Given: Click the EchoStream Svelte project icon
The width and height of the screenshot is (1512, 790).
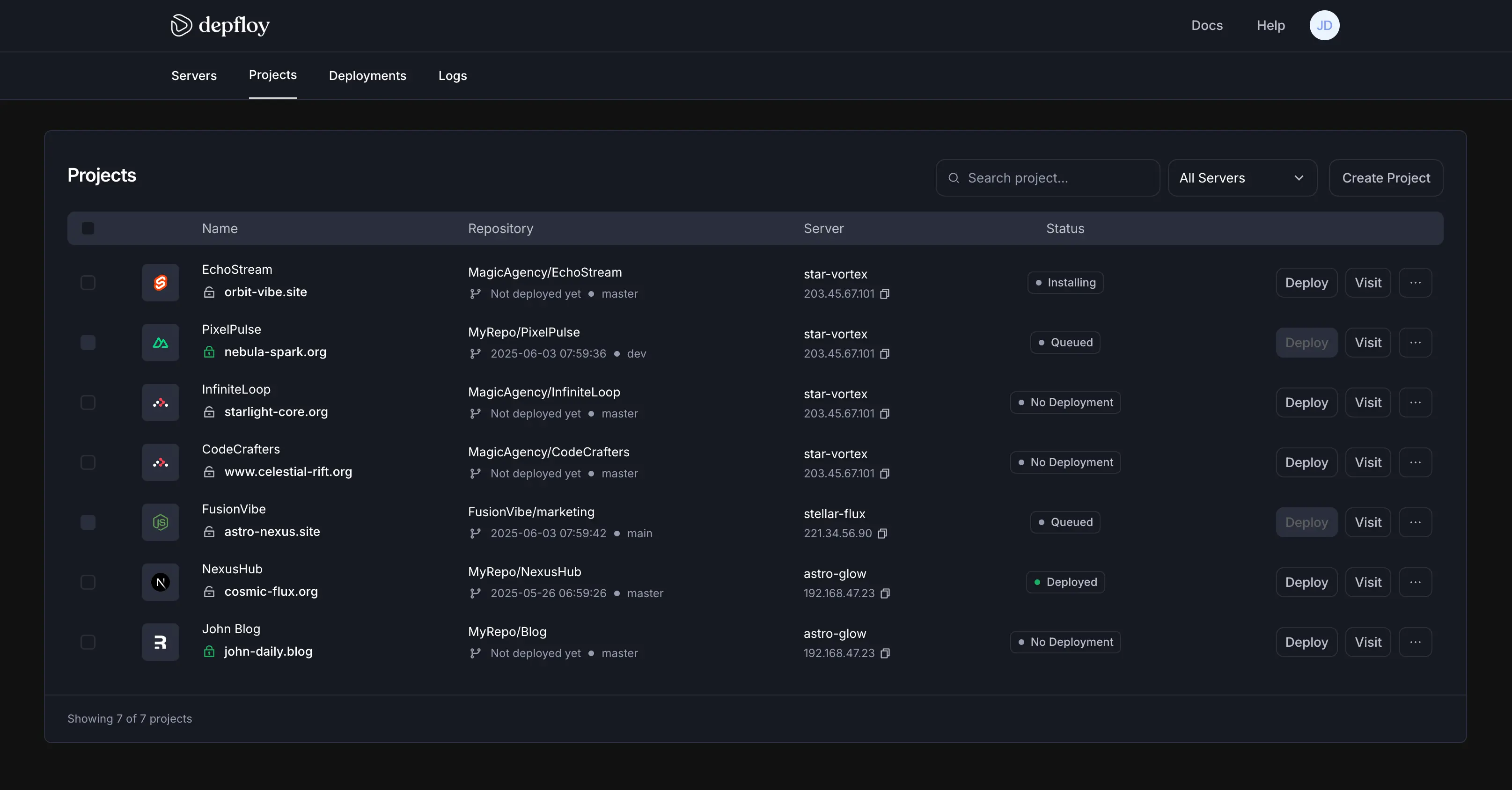Looking at the screenshot, I should coord(160,283).
